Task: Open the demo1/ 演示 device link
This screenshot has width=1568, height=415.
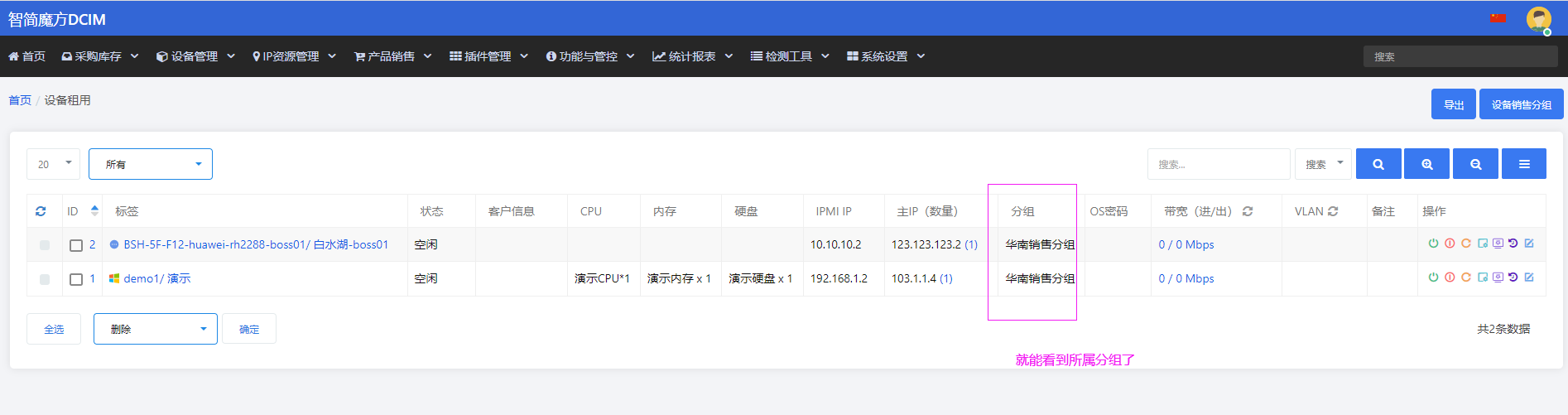Action: [157, 278]
